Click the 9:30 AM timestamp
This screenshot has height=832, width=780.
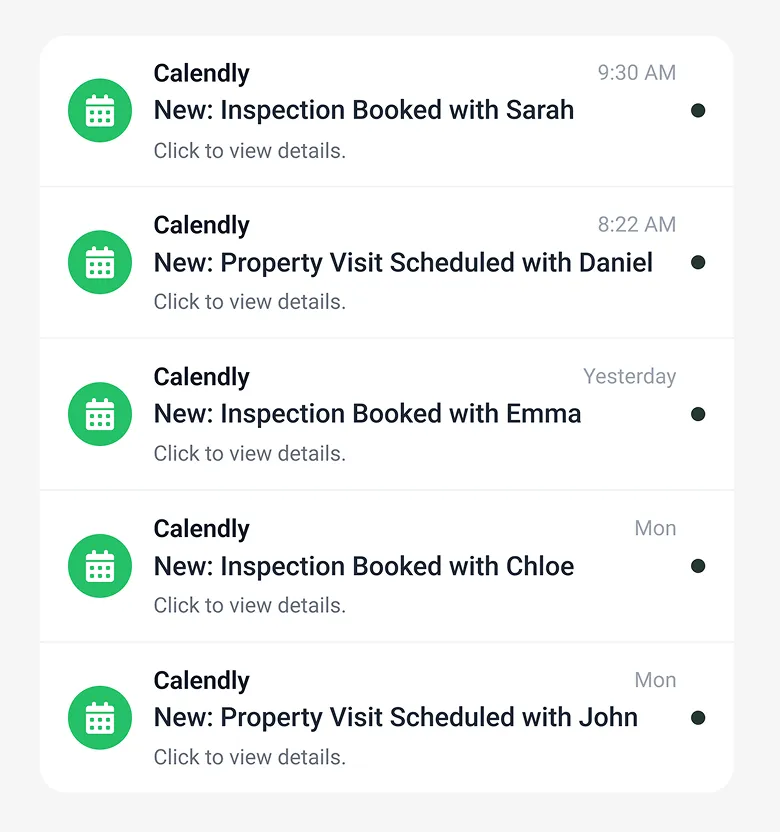(x=637, y=72)
